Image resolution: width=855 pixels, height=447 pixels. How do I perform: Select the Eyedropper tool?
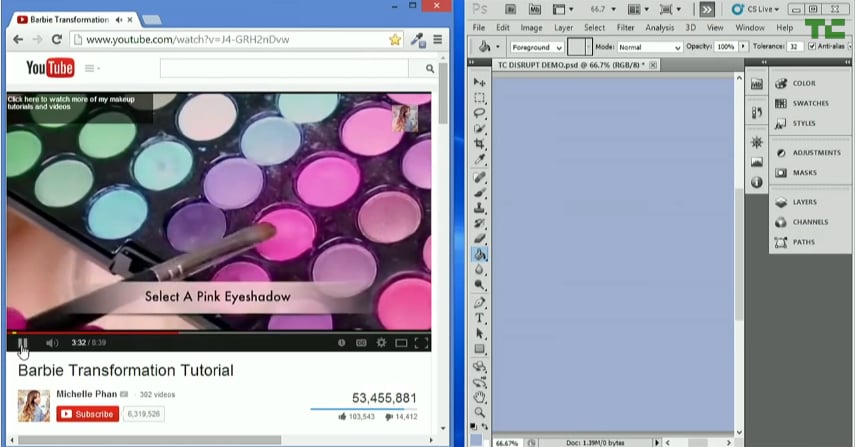click(x=479, y=159)
